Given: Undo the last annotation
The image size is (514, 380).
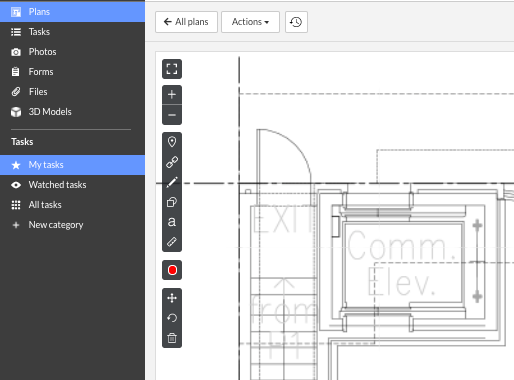Looking at the screenshot, I should 172,318.
